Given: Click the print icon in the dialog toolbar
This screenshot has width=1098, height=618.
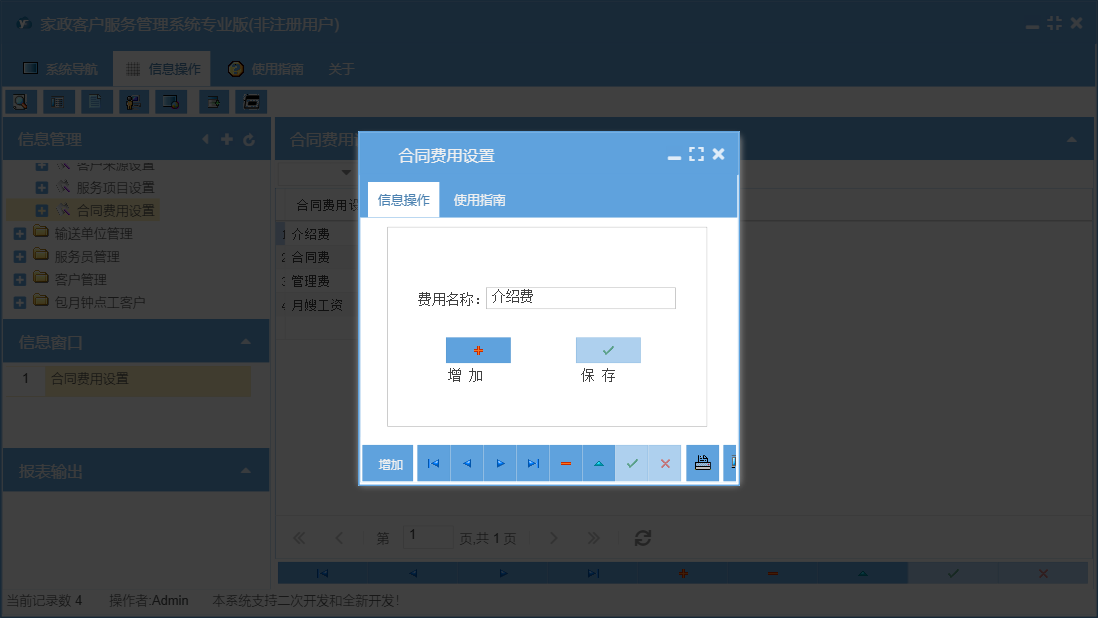Looking at the screenshot, I should tap(702, 462).
